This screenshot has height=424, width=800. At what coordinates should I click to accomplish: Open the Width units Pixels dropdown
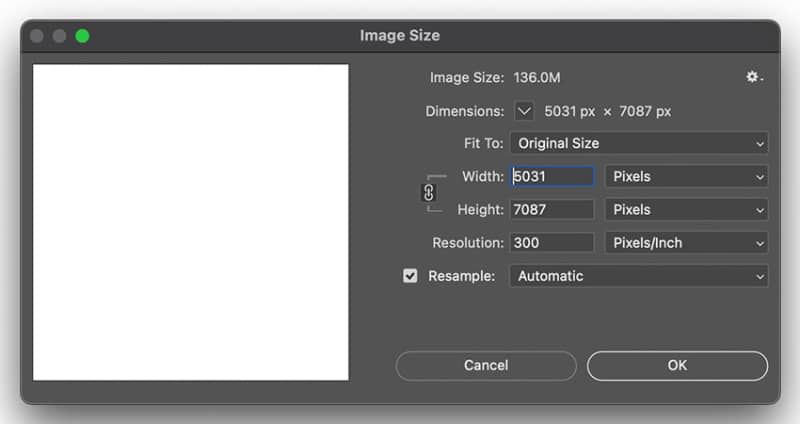[686, 177]
